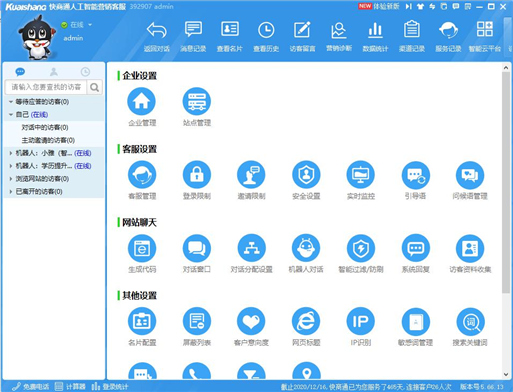513x392 pixels.
Task: Open 客户意向度 heart icon
Action: 251,321
